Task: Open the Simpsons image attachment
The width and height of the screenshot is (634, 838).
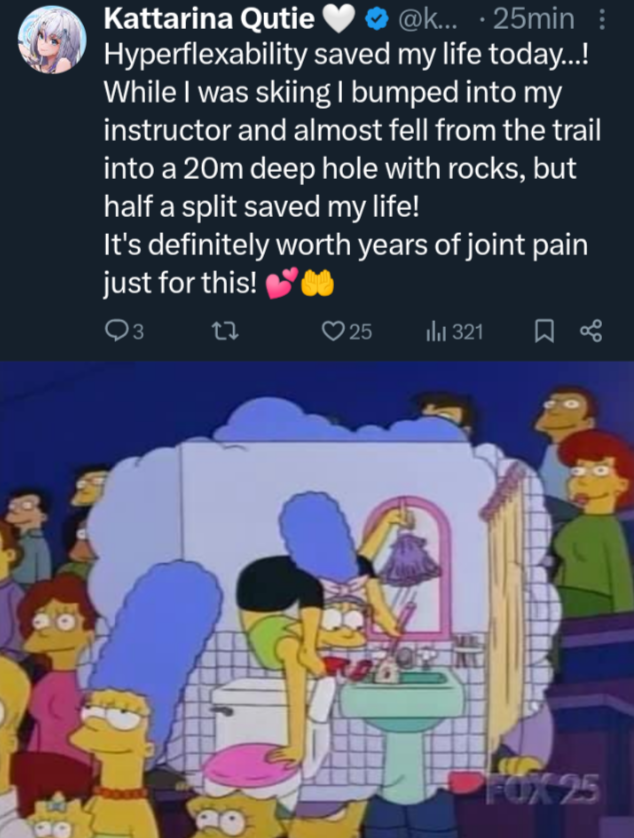Action: [317, 599]
